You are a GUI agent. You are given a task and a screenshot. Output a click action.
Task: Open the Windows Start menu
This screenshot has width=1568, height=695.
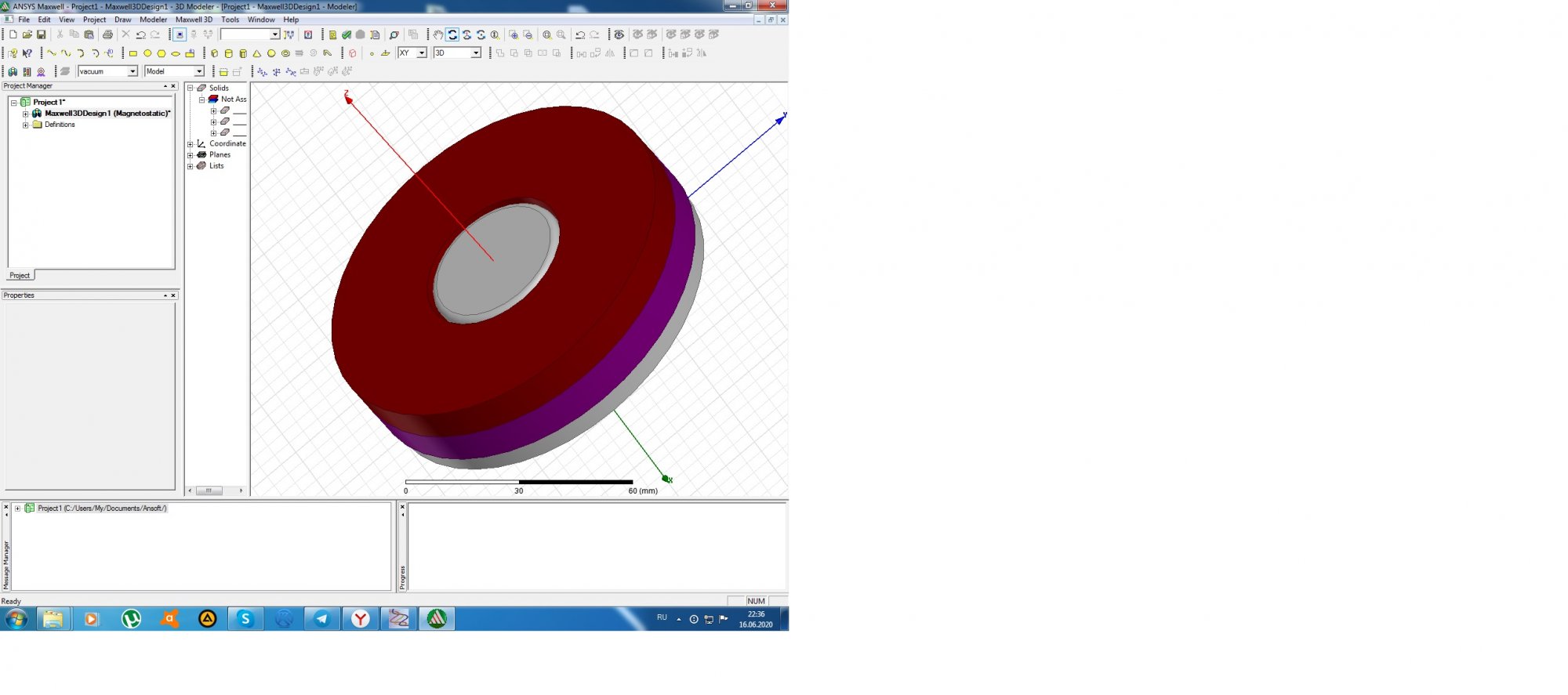point(16,619)
